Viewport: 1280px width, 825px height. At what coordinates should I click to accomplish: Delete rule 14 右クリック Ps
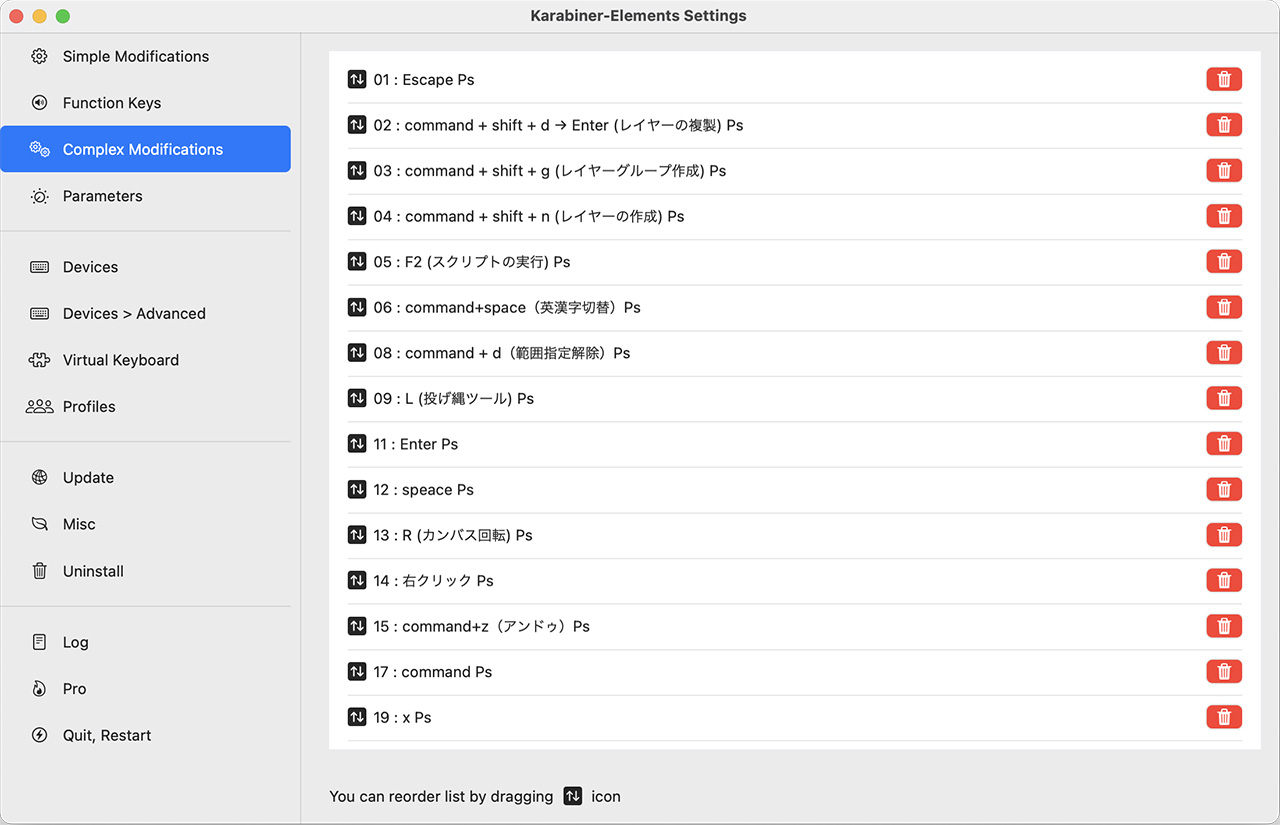pyautogui.click(x=1224, y=580)
